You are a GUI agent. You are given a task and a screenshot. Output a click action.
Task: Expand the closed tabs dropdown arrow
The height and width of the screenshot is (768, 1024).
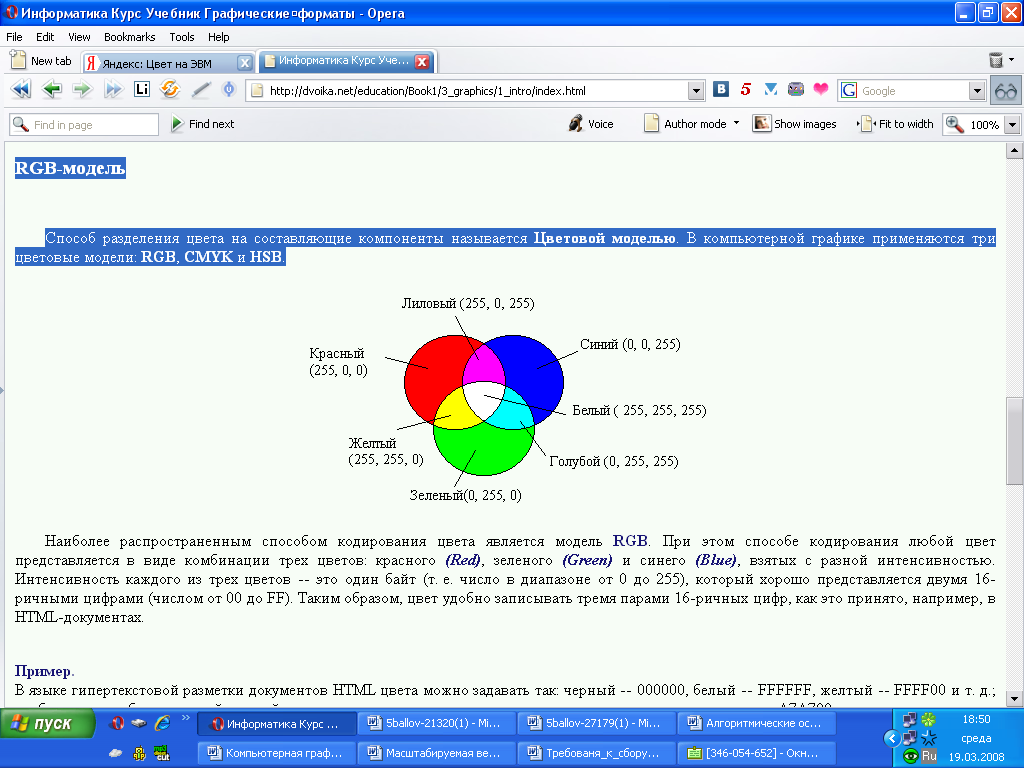coord(1012,59)
